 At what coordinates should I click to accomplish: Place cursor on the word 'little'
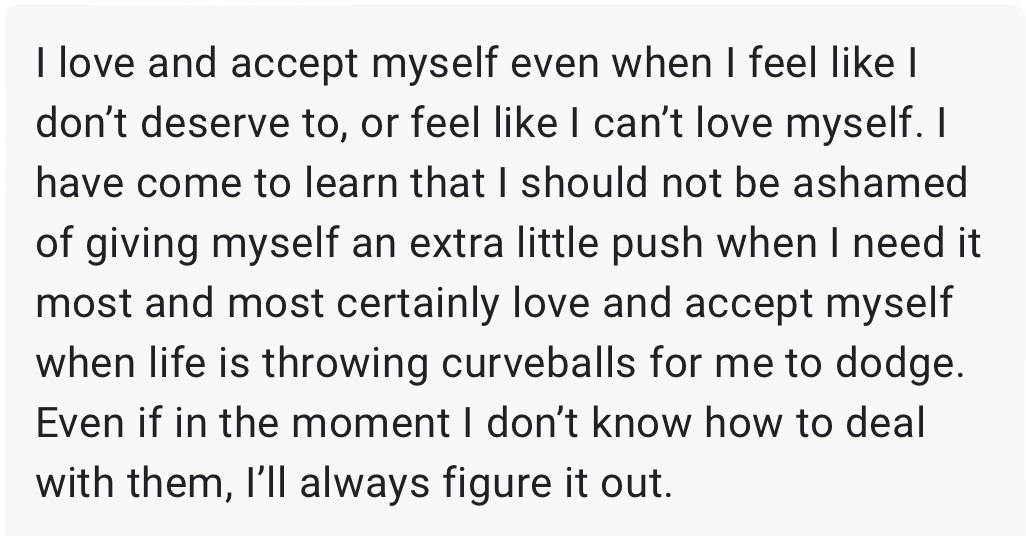(x=558, y=243)
